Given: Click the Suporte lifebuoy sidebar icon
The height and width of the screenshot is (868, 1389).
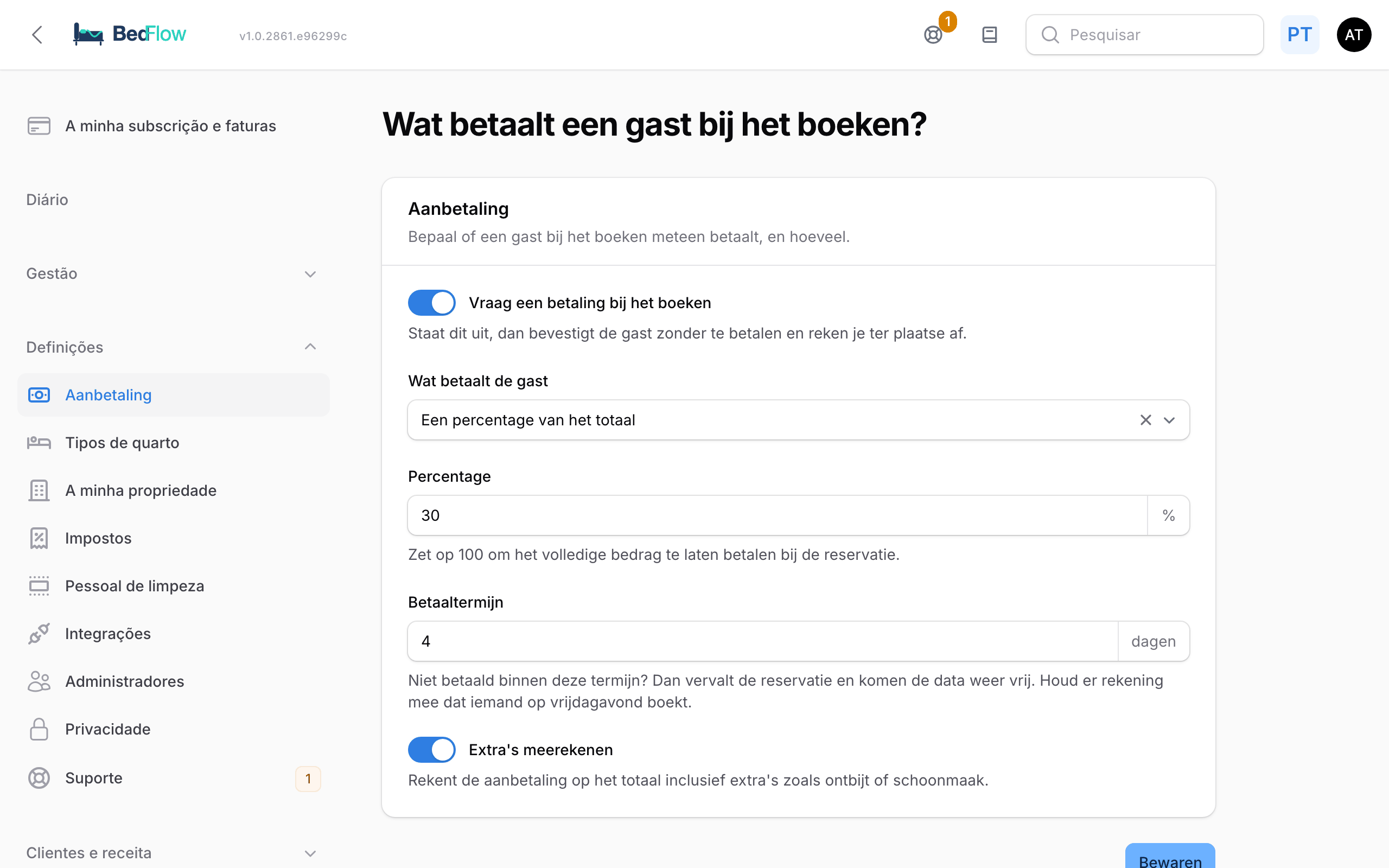Looking at the screenshot, I should pyautogui.click(x=39, y=778).
